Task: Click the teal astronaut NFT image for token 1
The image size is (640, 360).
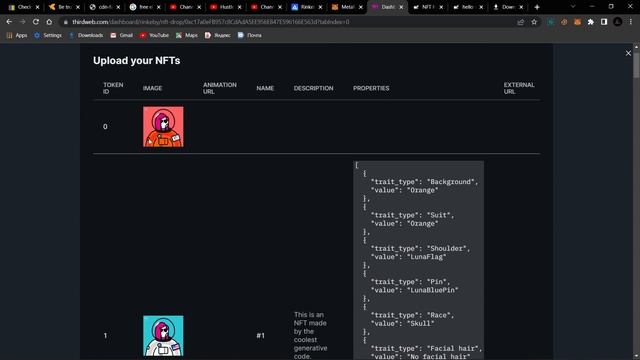Action: pyautogui.click(x=163, y=336)
